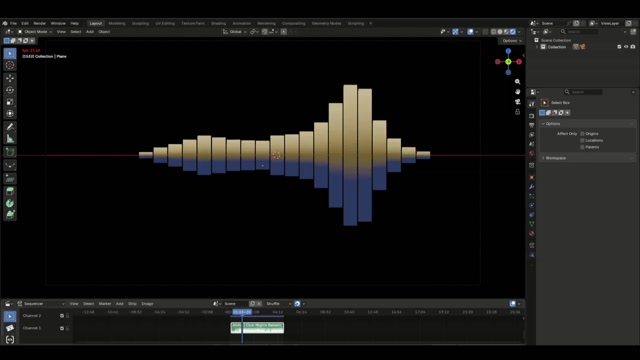Screen dimensions: 640x360
Task: Toggle Collection render camera icon in outliner
Action: 633,47
